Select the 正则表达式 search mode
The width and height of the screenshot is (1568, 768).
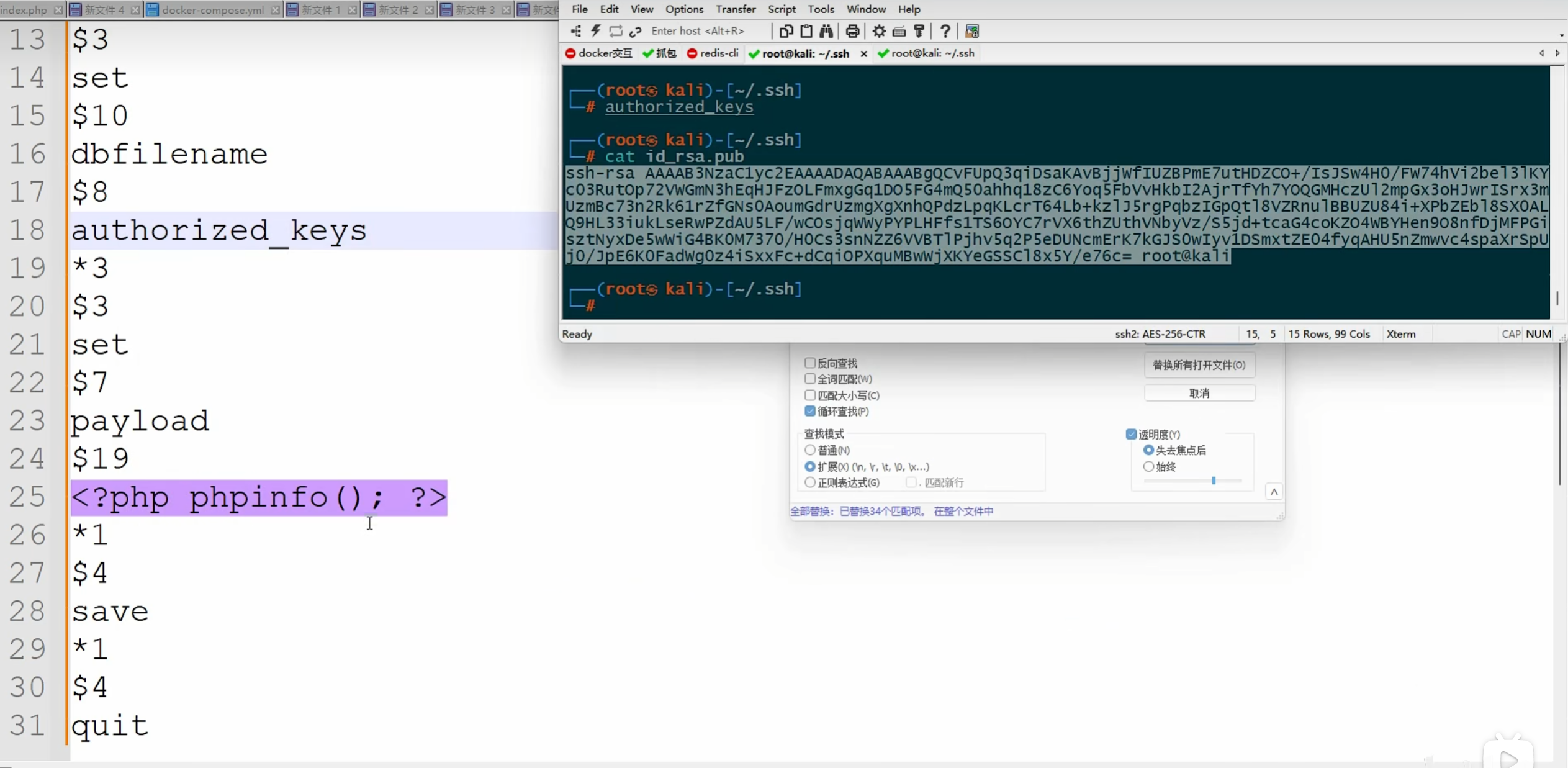pos(809,482)
